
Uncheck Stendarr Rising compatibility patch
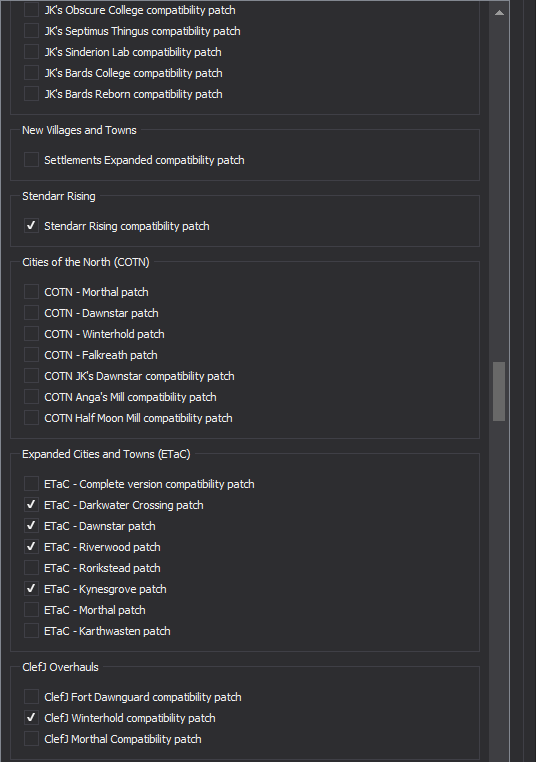[32, 225]
